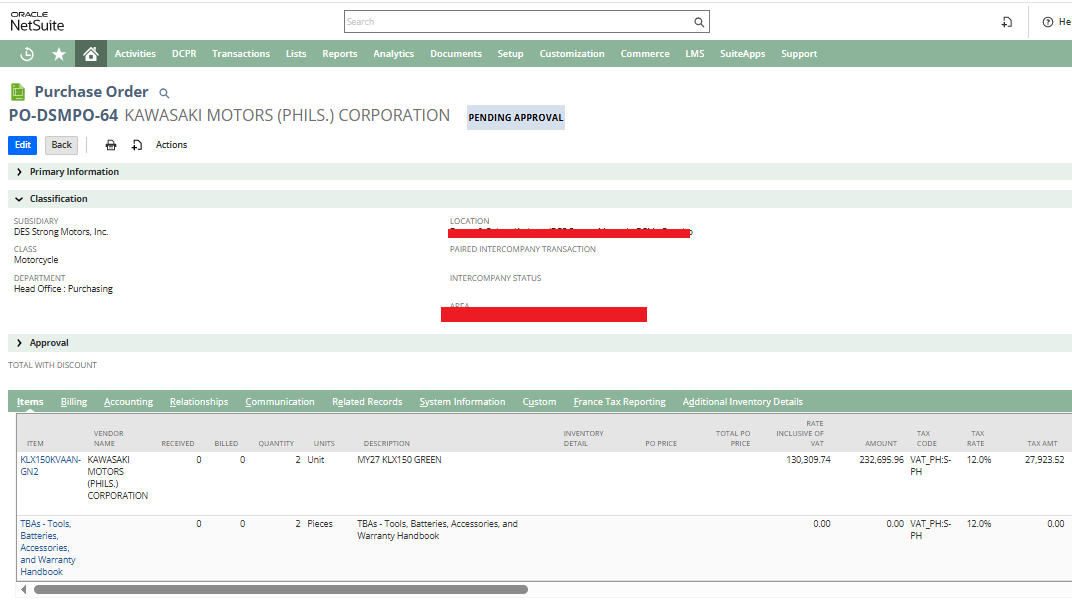Go to the Home house icon

pos(90,53)
